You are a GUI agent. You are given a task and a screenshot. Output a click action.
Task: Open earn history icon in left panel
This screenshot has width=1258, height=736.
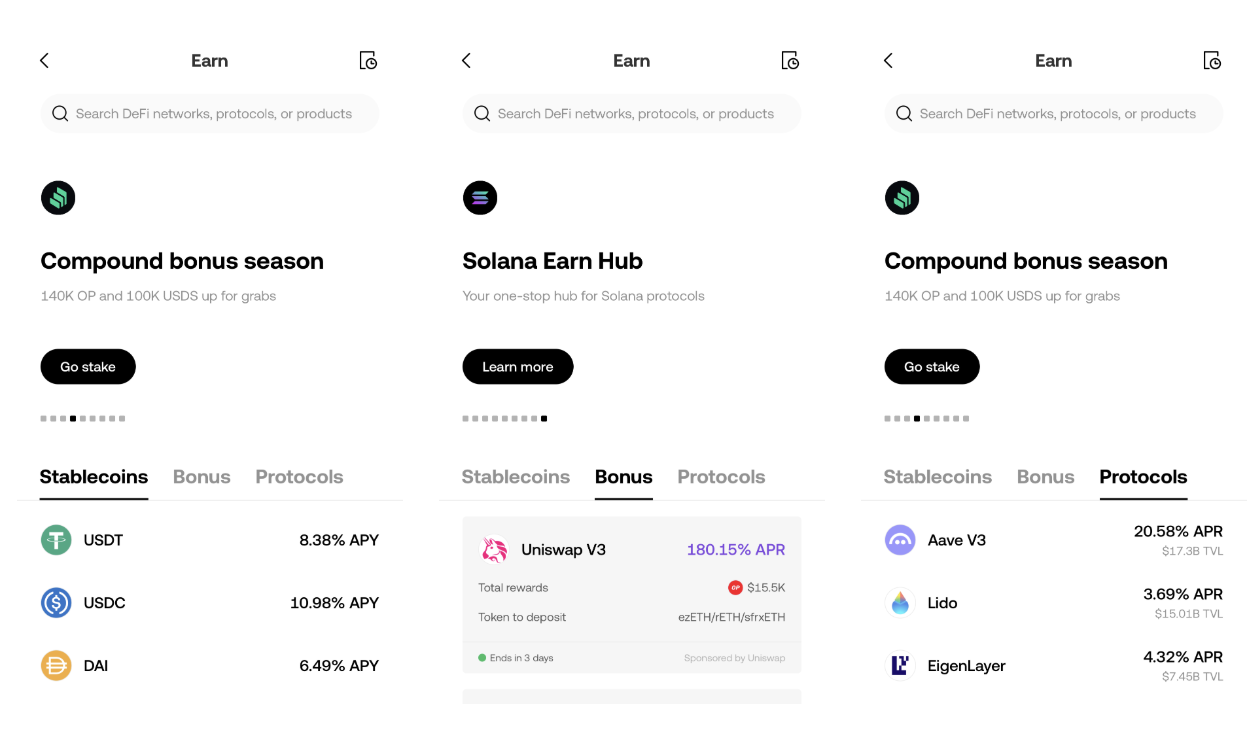[x=368, y=61]
